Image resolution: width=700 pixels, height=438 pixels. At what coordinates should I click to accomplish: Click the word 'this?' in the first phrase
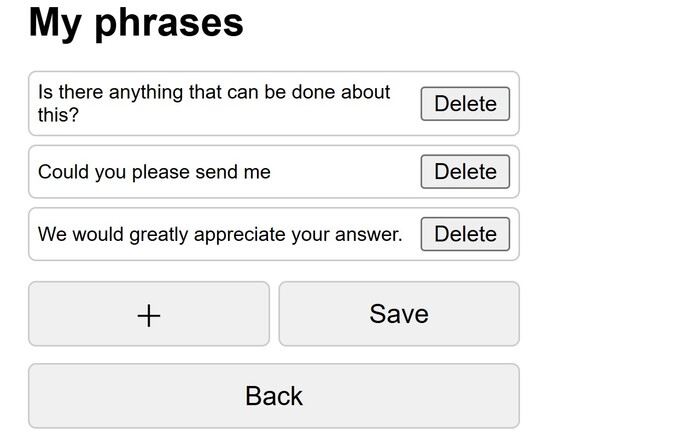pos(58,115)
